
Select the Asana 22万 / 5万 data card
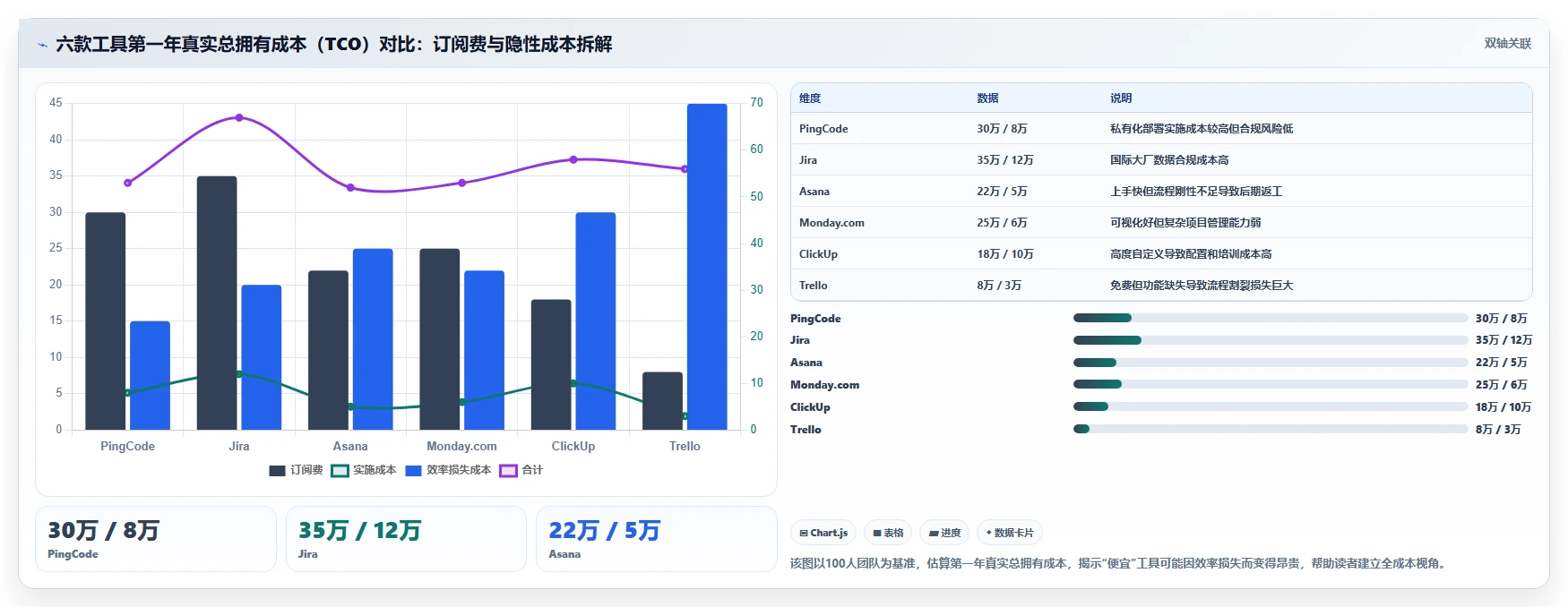(656, 539)
